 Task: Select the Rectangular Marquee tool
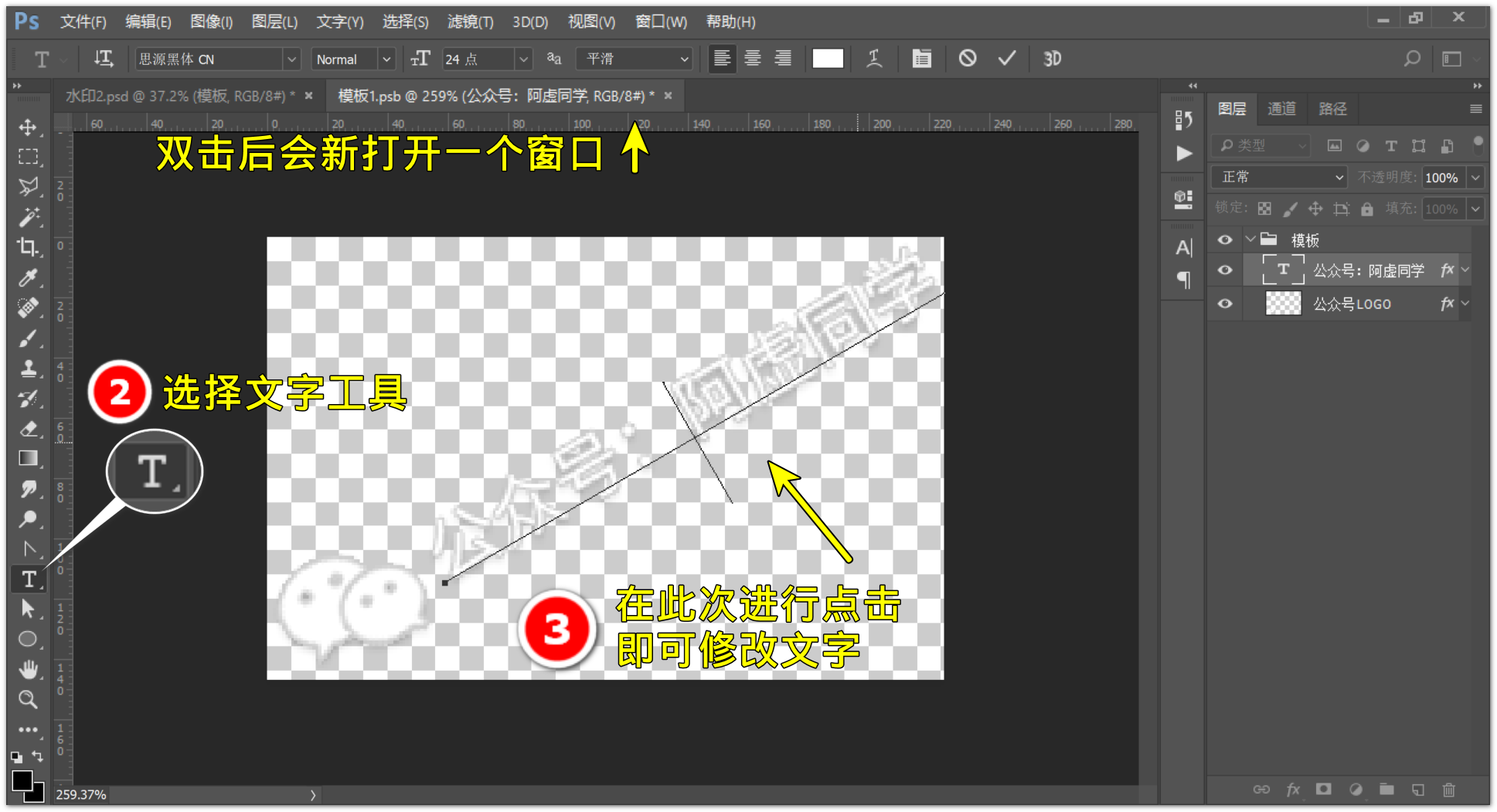pyautogui.click(x=29, y=157)
